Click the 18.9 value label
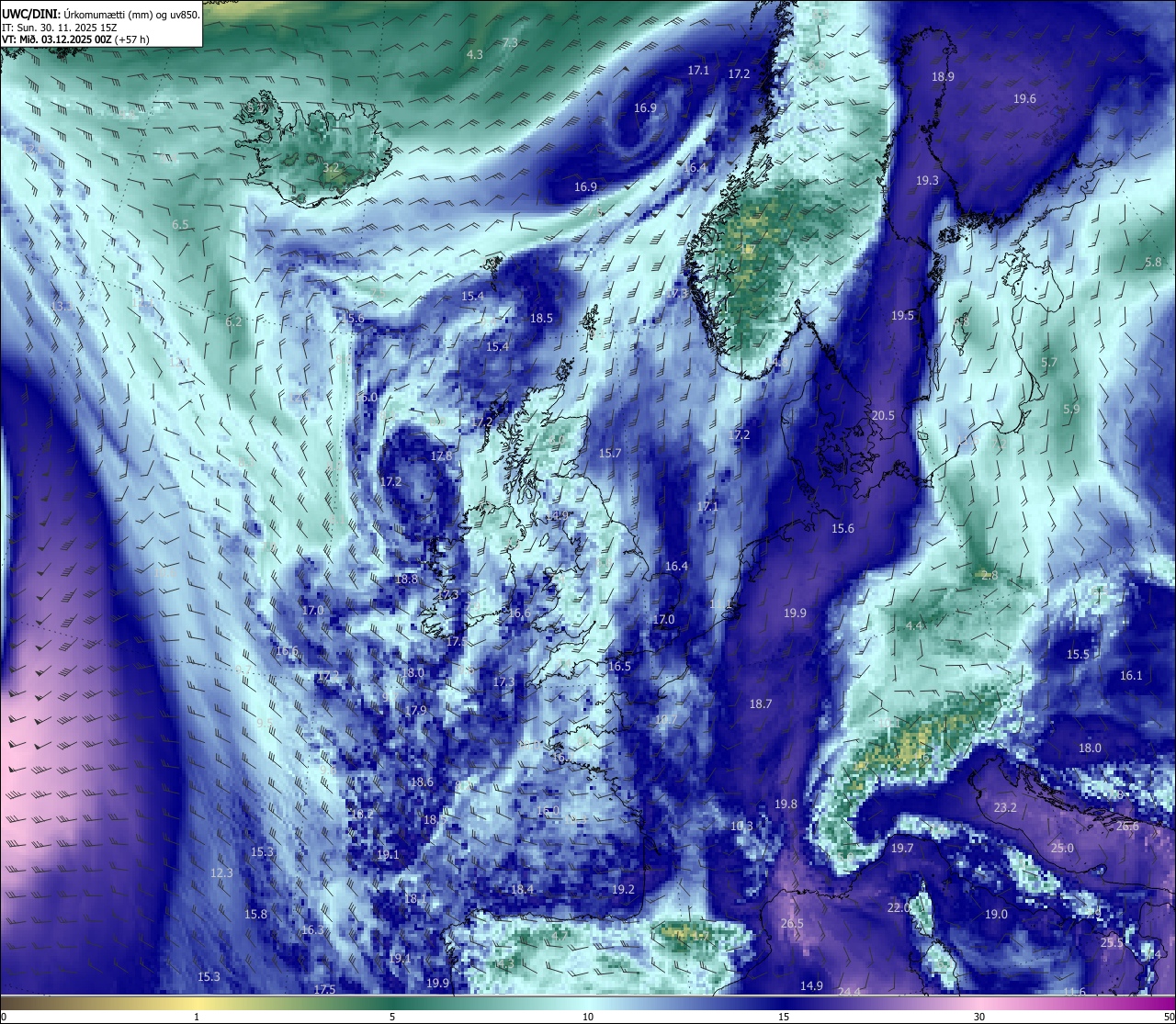 [x=943, y=77]
